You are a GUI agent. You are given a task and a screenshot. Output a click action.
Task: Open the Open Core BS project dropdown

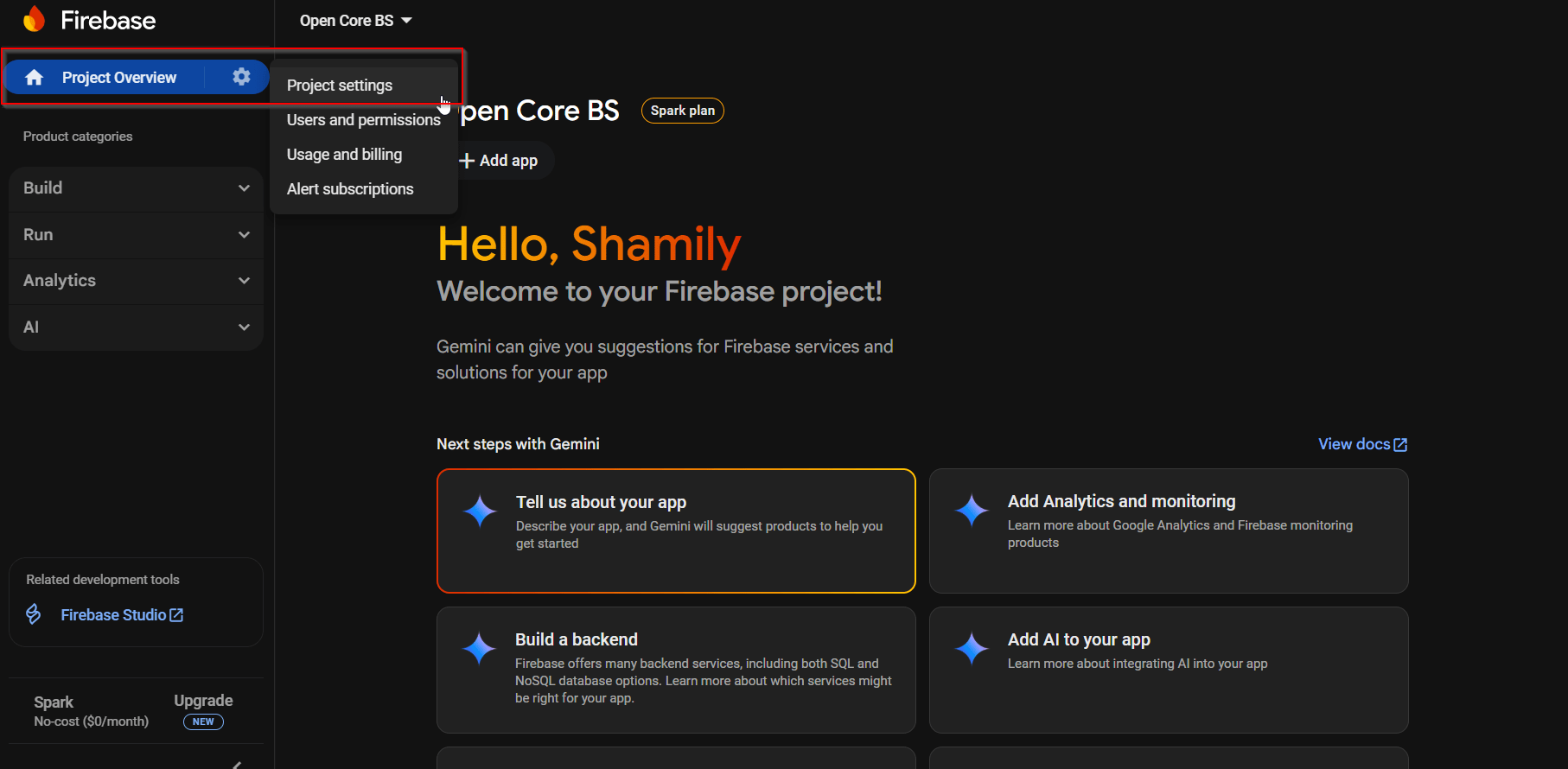pos(355,21)
